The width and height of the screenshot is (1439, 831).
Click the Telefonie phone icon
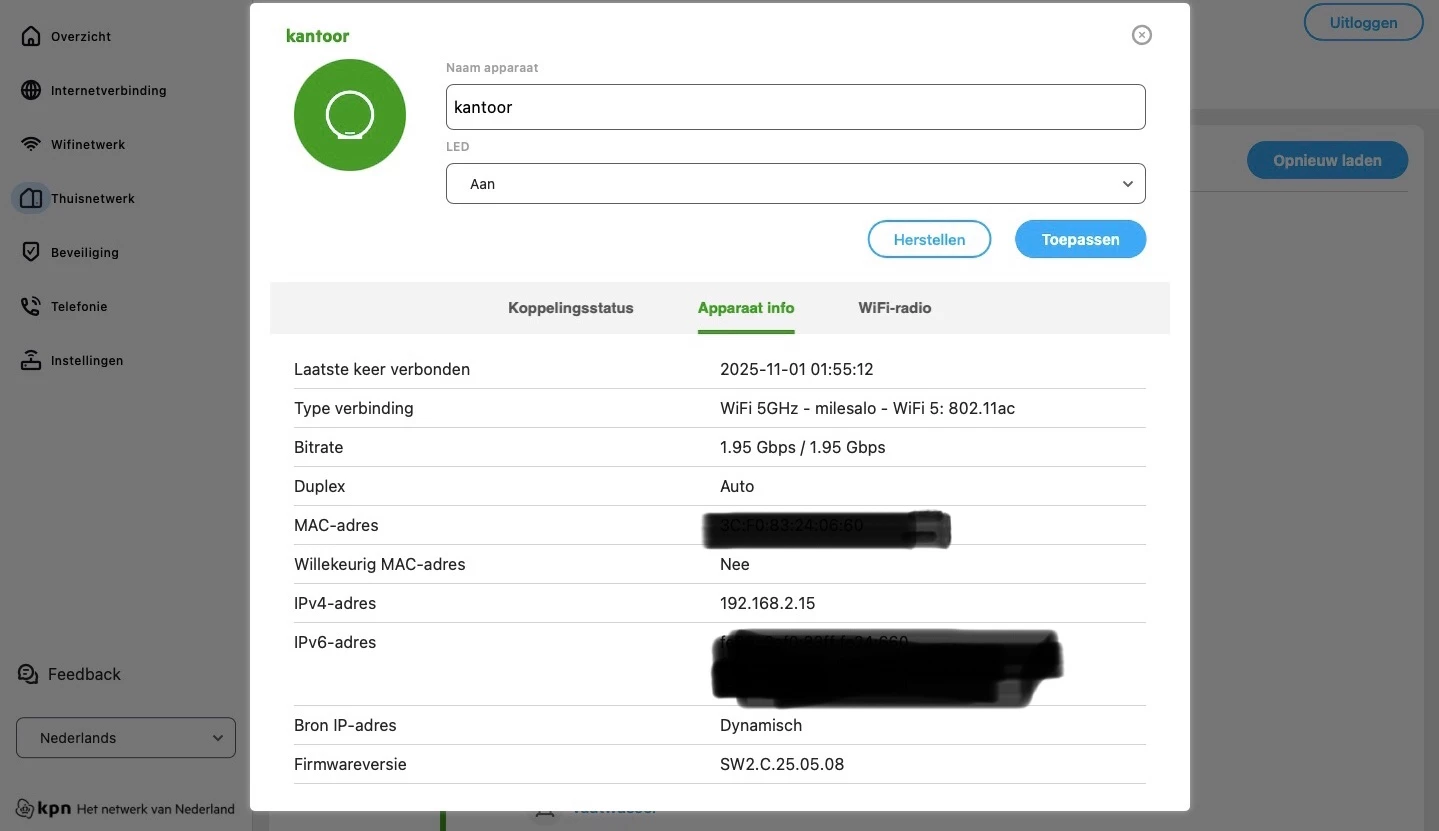tap(31, 306)
